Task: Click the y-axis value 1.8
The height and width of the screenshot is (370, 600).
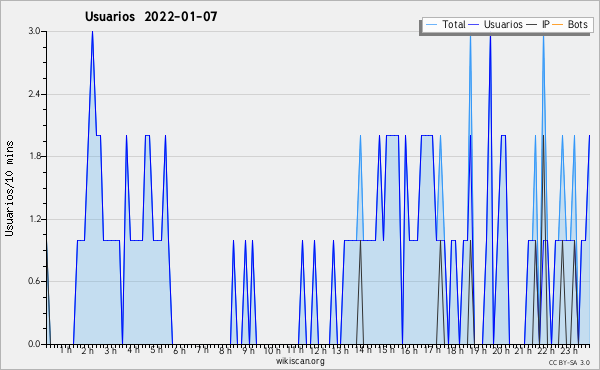Action: (34, 156)
